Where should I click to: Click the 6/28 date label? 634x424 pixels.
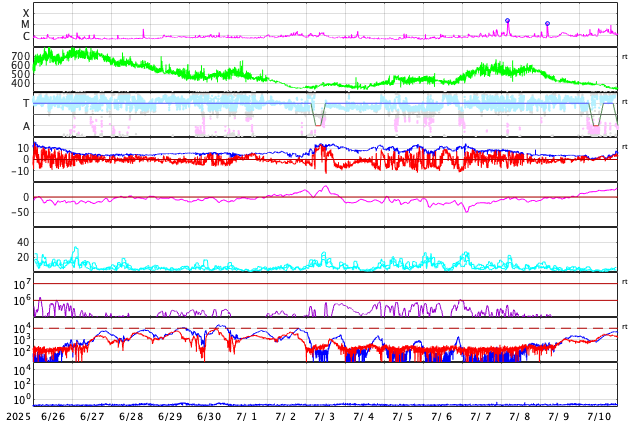(x=131, y=417)
